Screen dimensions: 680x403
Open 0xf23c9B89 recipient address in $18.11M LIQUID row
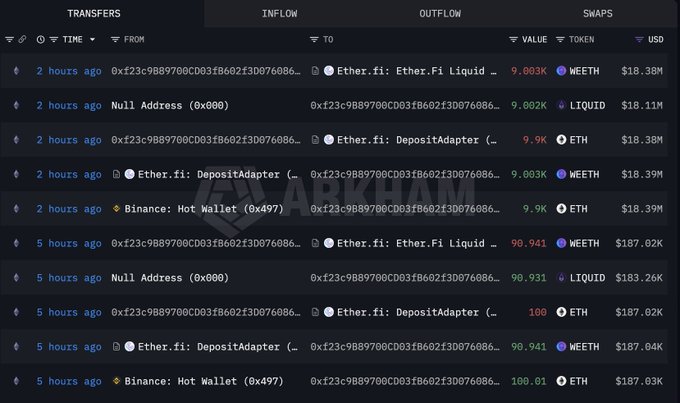(x=405, y=105)
